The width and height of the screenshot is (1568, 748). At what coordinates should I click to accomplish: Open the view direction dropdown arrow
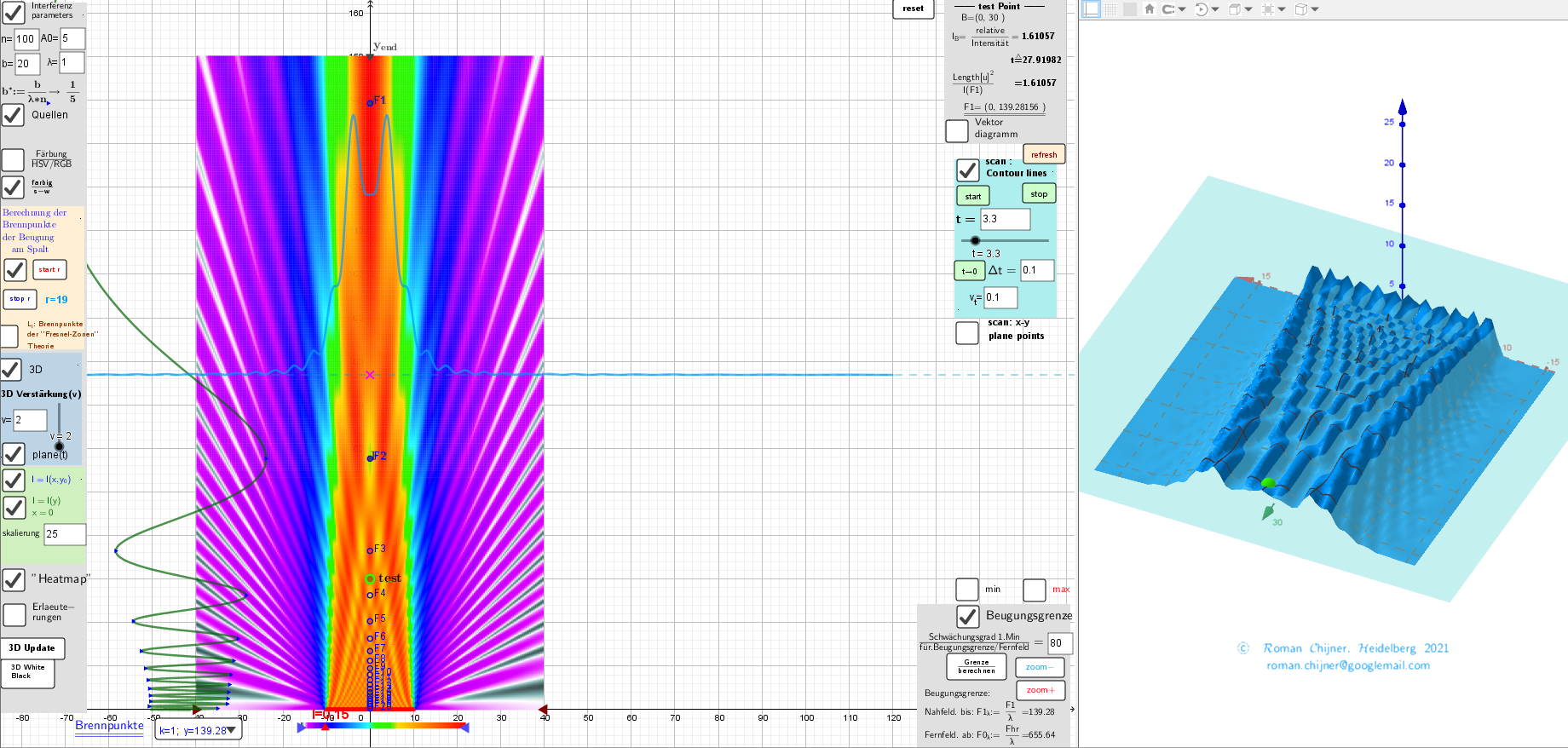[x=1248, y=9]
